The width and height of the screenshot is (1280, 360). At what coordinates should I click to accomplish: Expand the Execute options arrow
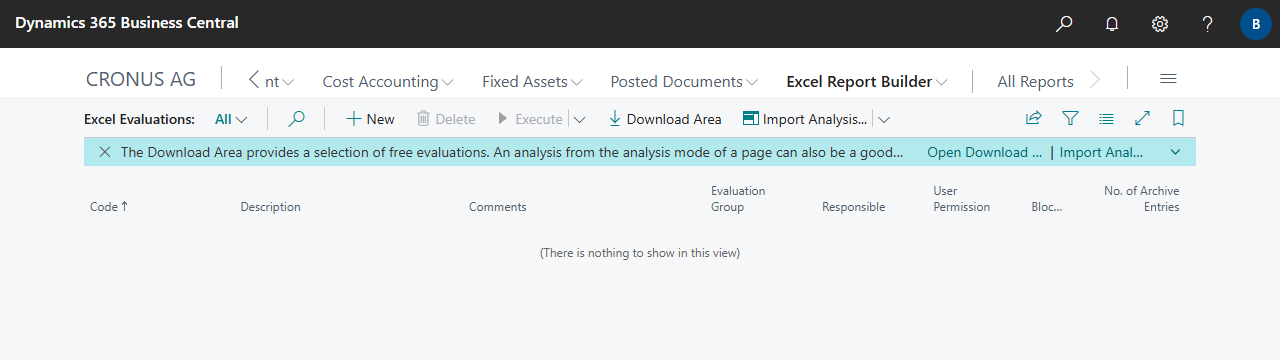(579, 119)
